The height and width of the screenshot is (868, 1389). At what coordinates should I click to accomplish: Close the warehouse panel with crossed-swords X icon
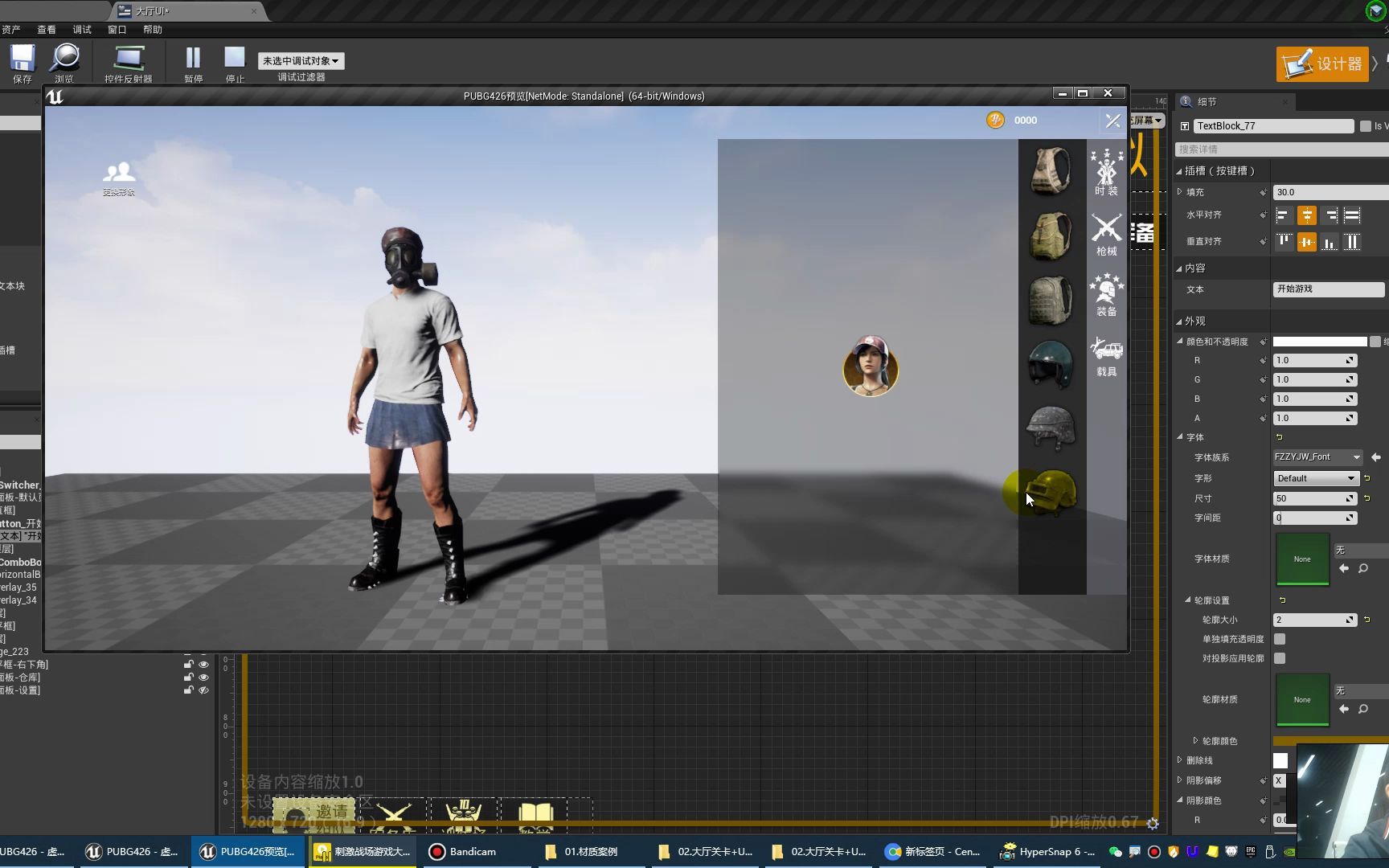(1112, 121)
